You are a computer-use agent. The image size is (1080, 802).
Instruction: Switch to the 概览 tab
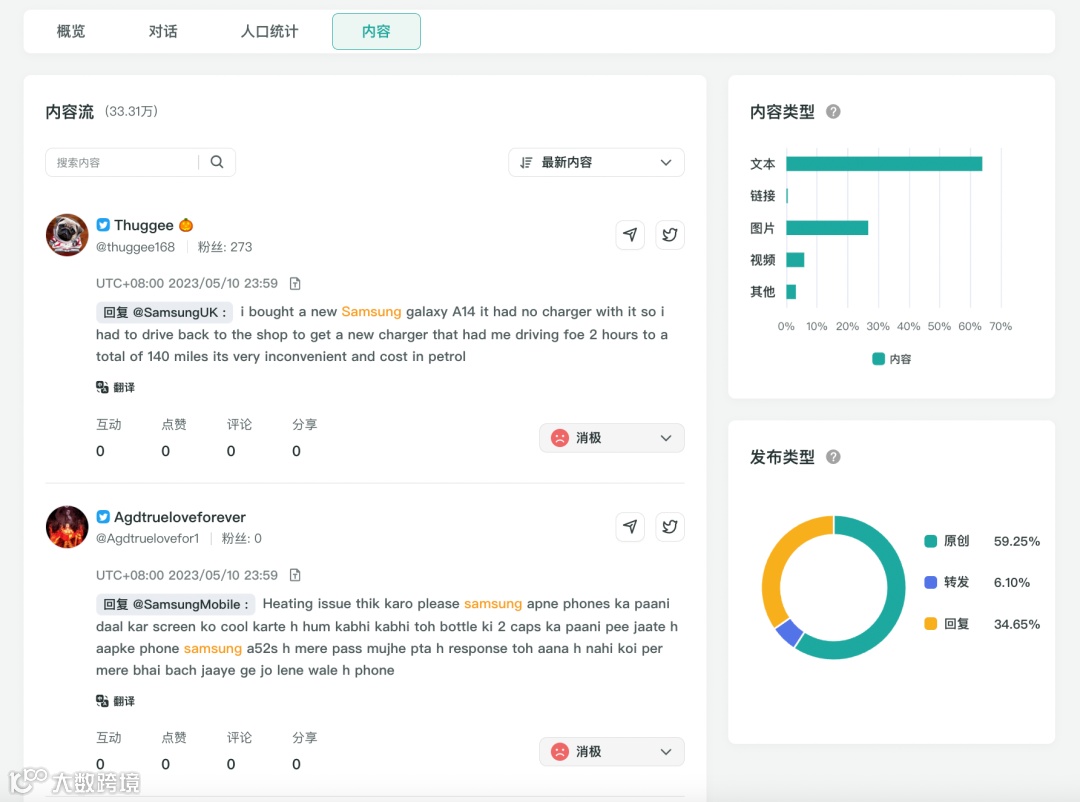tap(71, 31)
